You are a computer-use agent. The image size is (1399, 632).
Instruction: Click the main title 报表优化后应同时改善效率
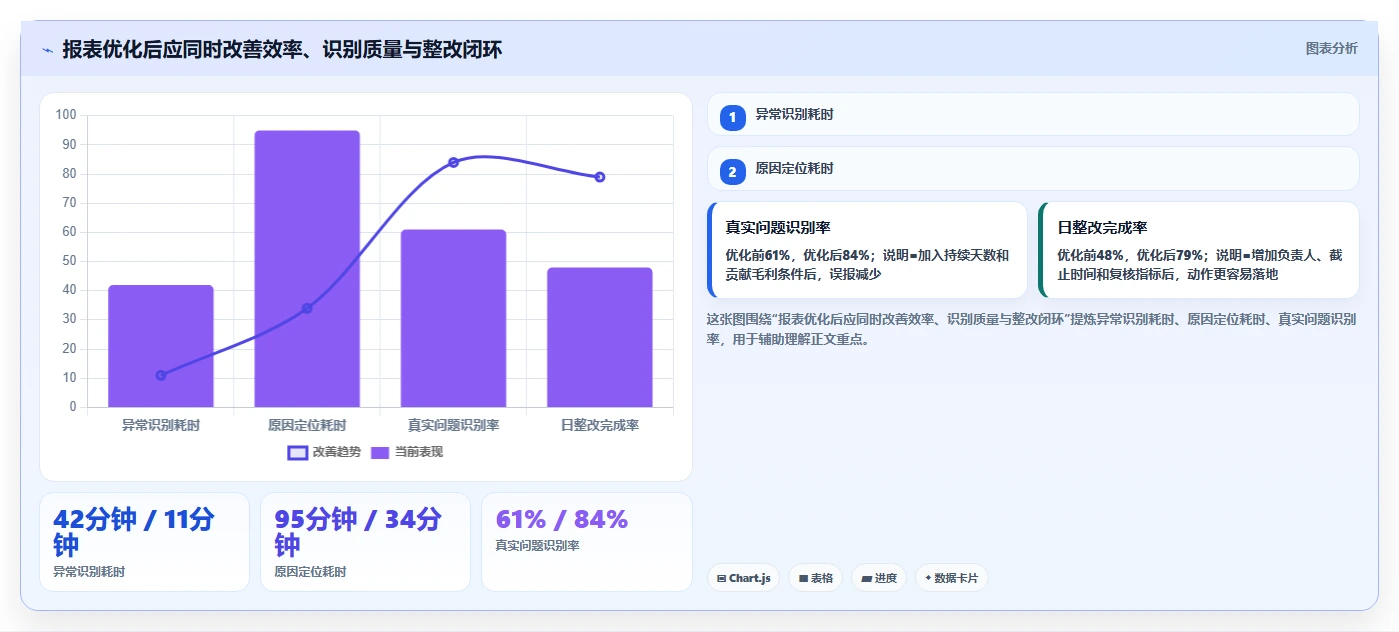point(282,49)
